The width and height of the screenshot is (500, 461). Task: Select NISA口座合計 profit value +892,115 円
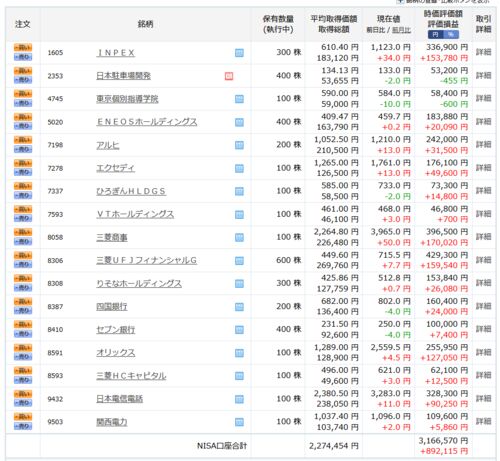pyautogui.click(x=444, y=451)
